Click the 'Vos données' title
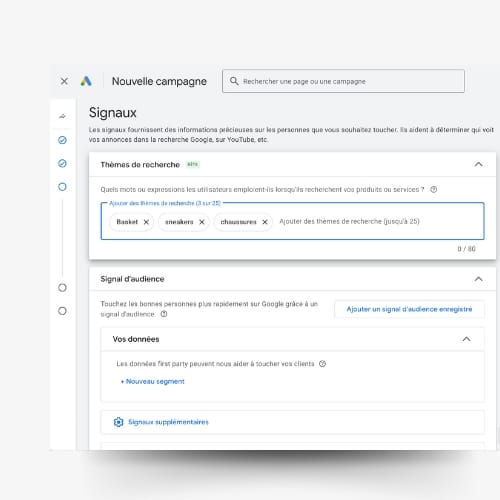Viewport: 500px width, 500px height. 136,339
